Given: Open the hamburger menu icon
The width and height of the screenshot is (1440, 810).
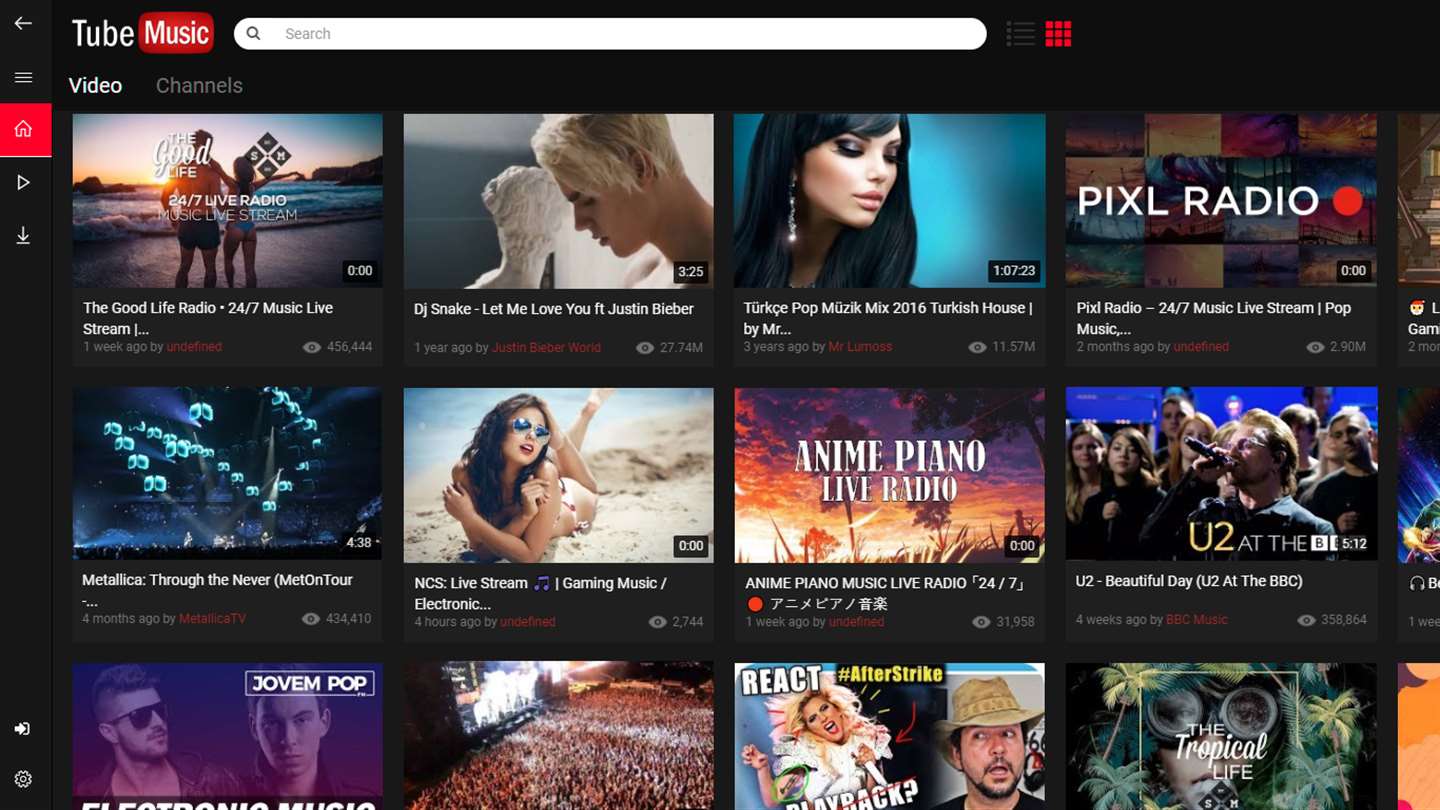Looking at the screenshot, I should (x=23, y=77).
